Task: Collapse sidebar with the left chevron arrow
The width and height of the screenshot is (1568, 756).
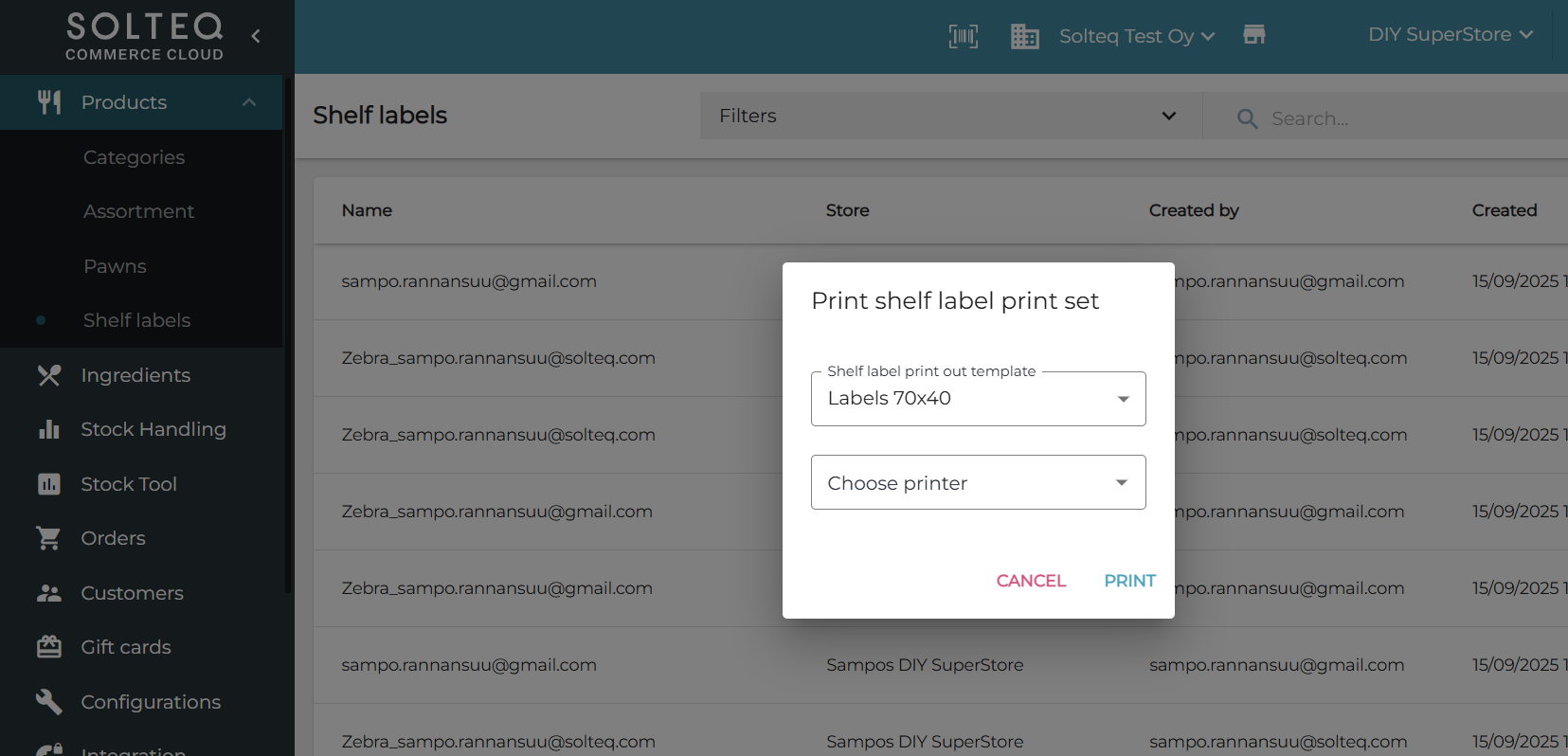Action: pos(256,36)
